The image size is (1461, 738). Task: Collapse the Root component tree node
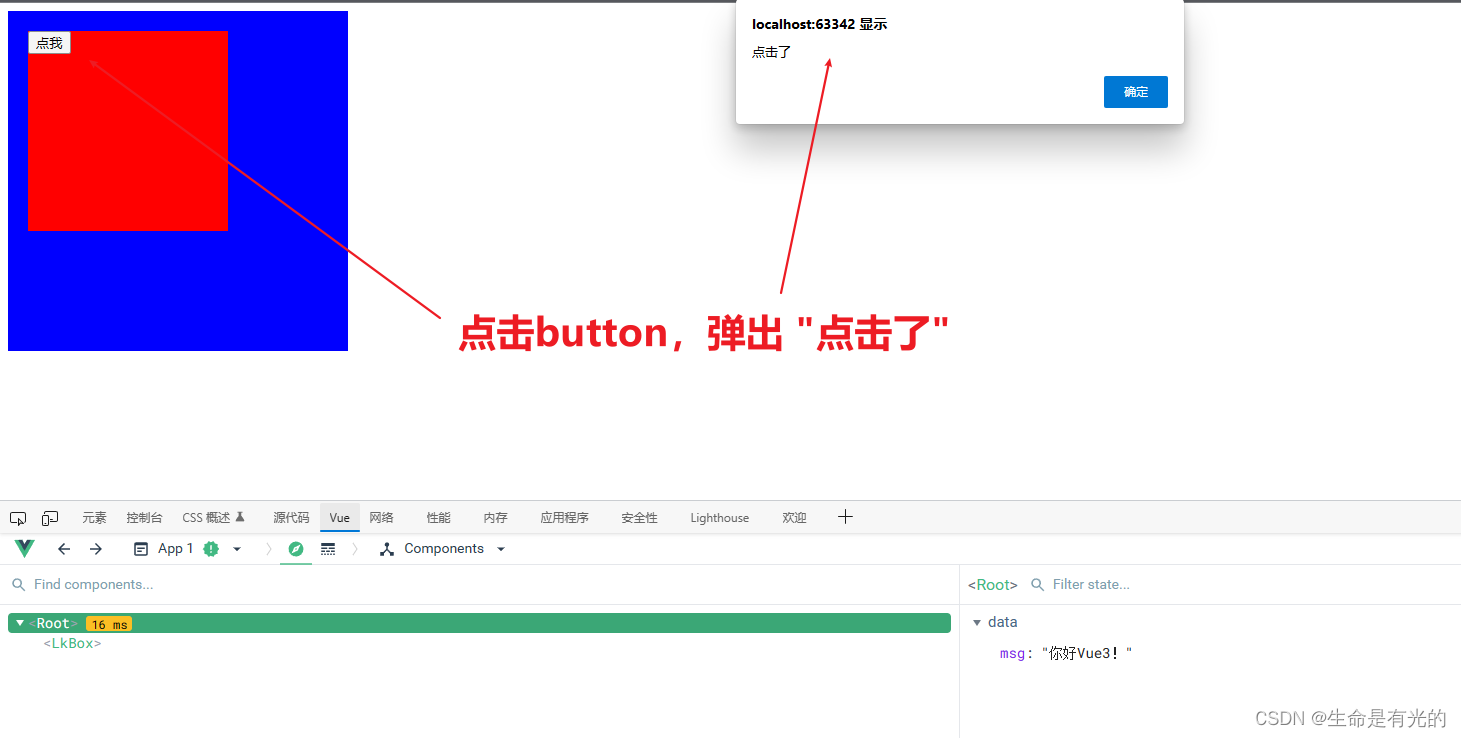(20, 623)
